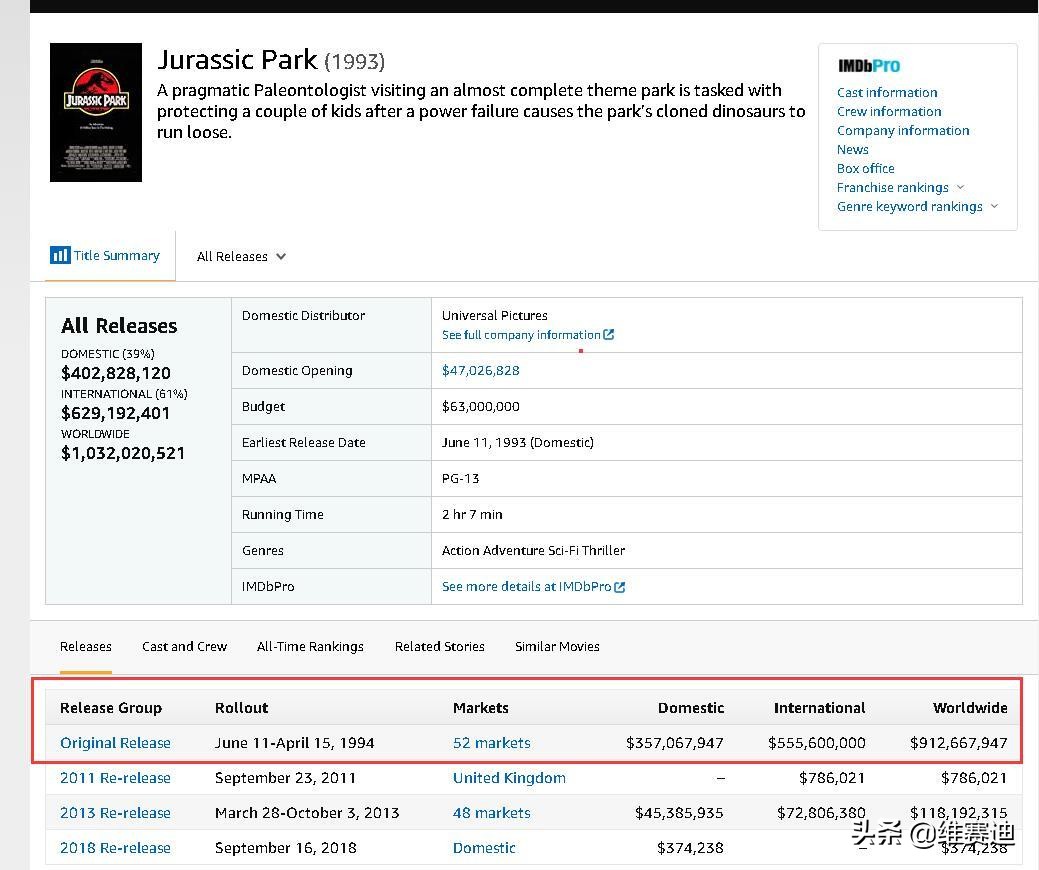
Task: Select the $63,000,000 budget value
Action: coord(480,407)
